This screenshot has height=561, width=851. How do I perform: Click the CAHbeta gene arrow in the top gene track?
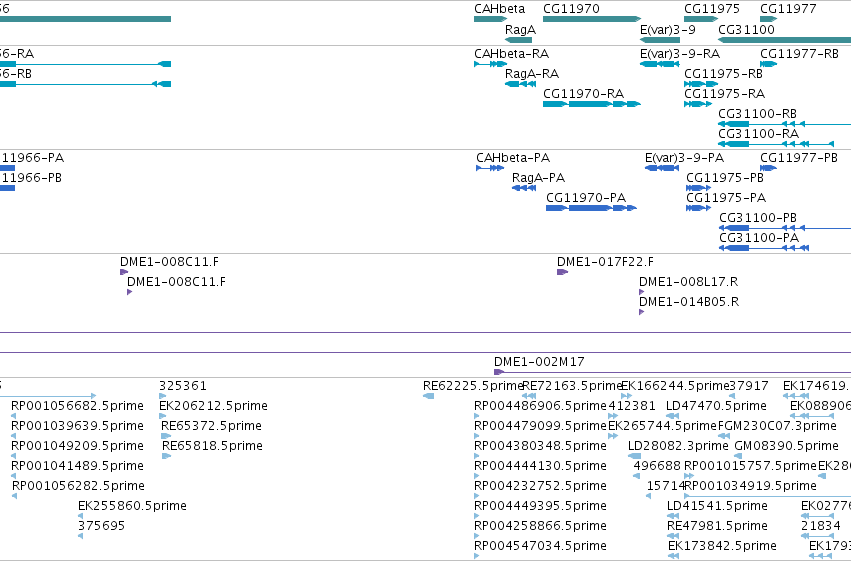pyautogui.click(x=490, y=19)
